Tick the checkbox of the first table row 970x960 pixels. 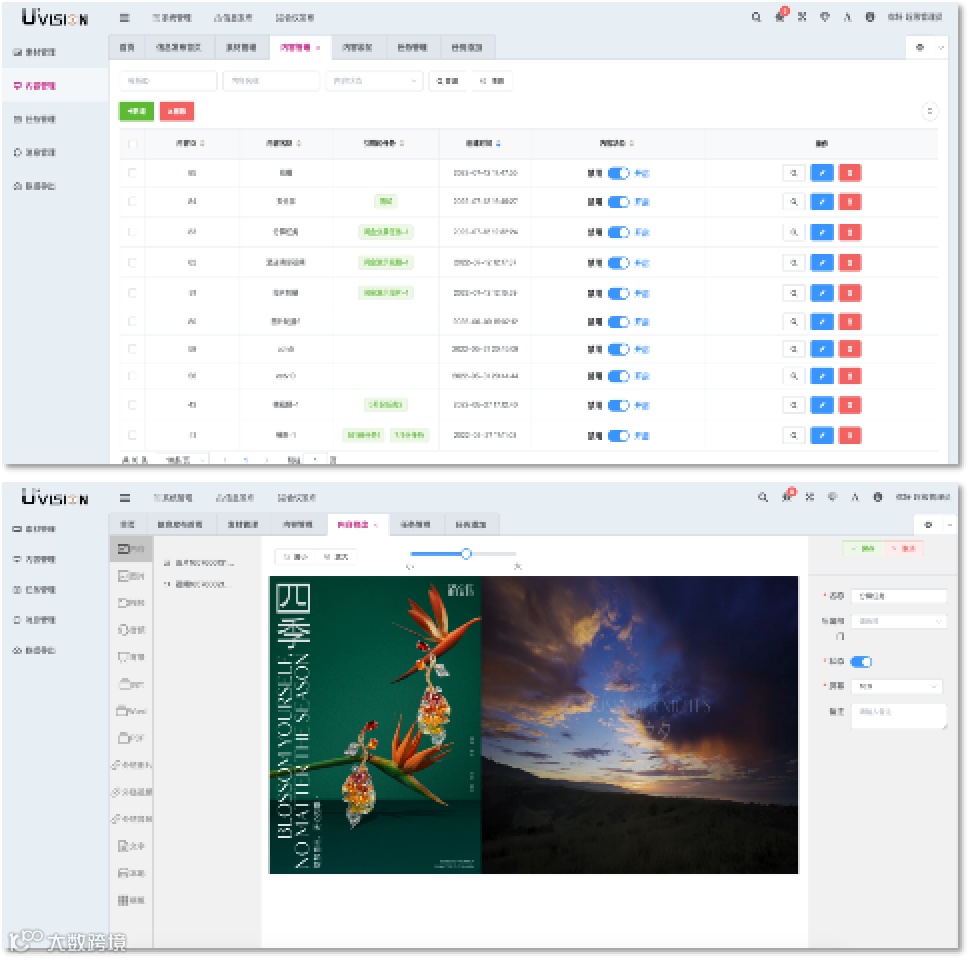[x=132, y=173]
